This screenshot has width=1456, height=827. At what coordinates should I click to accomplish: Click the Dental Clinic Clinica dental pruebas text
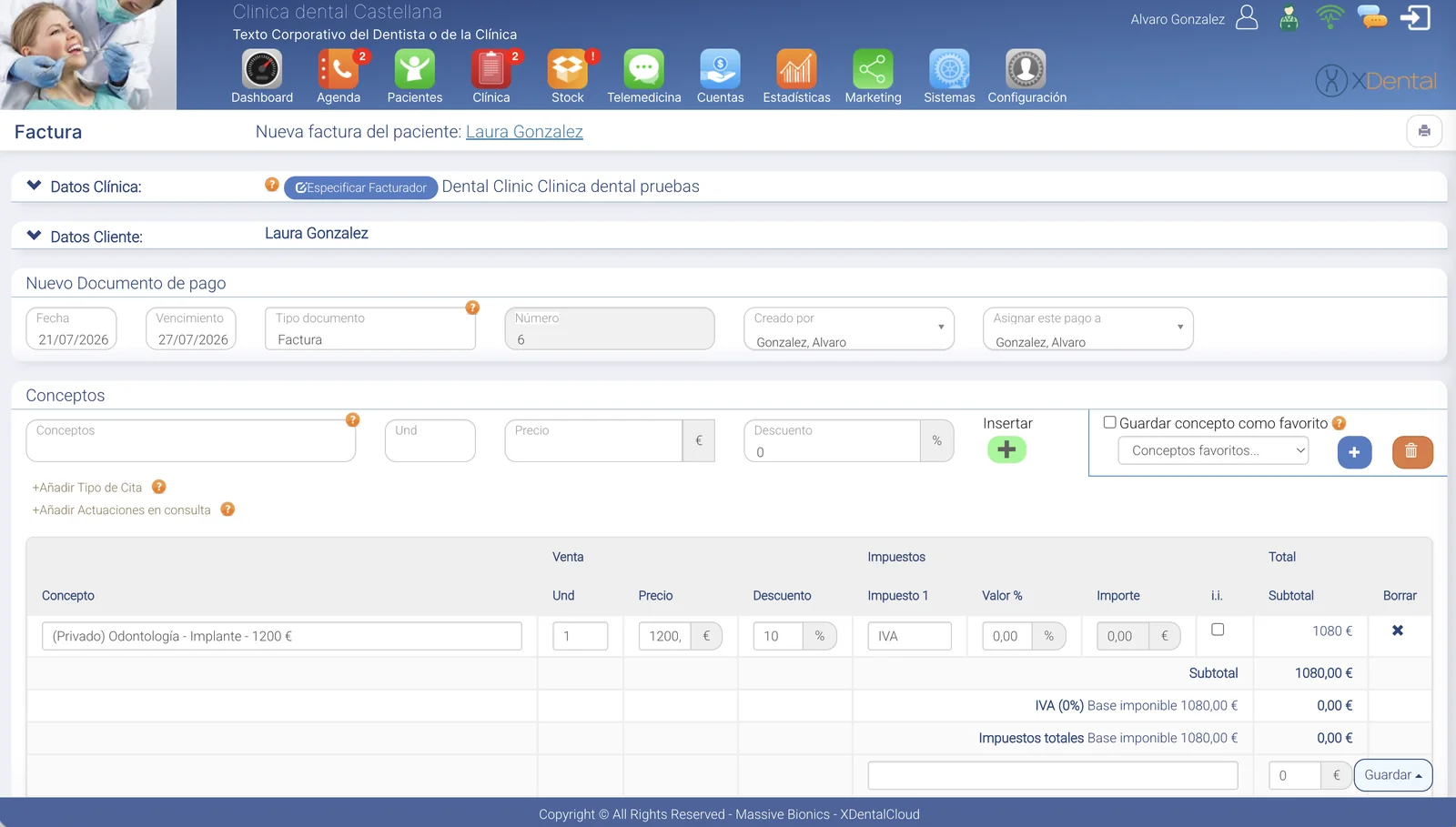click(x=571, y=187)
